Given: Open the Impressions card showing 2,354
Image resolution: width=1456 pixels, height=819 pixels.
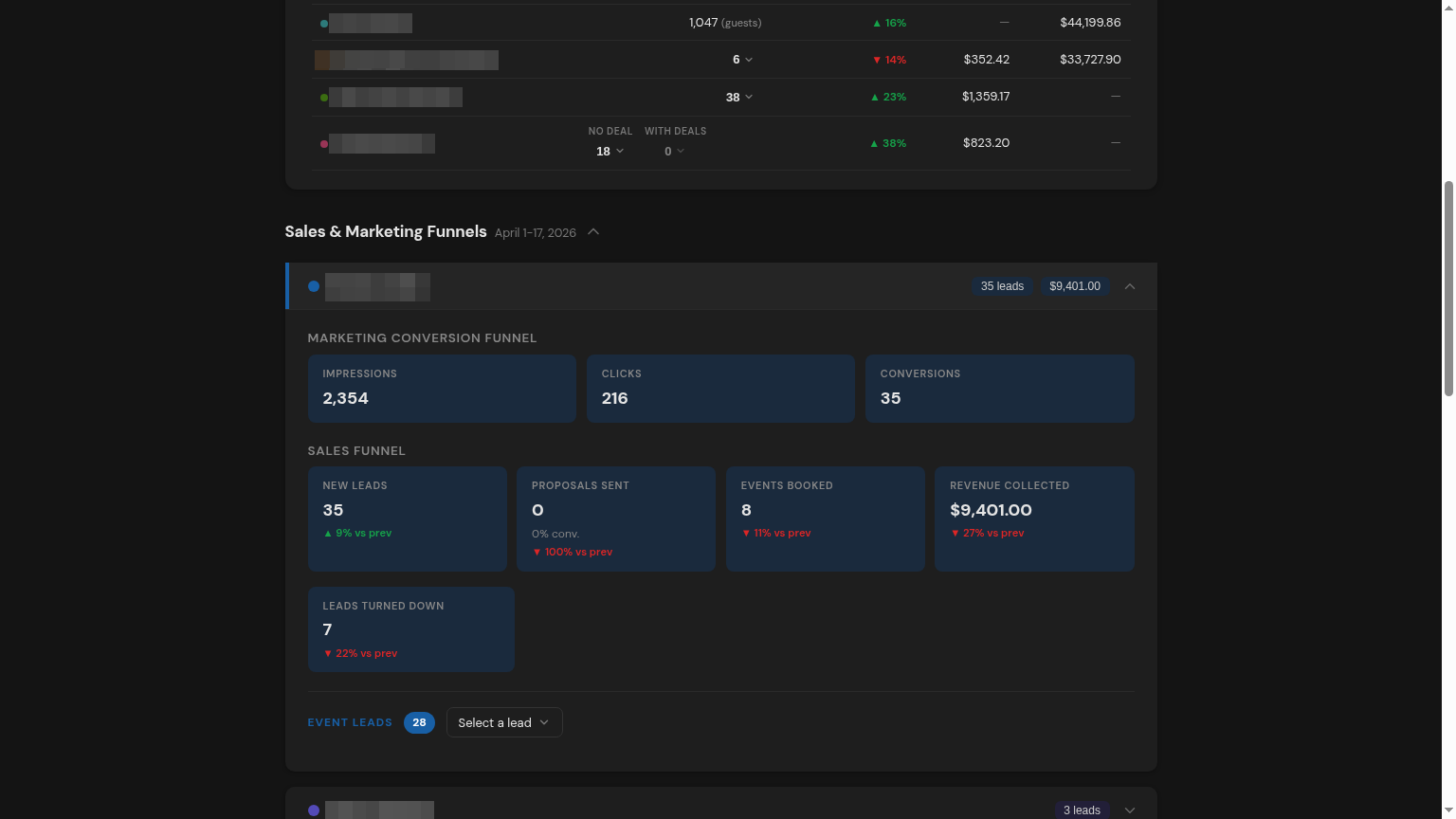Looking at the screenshot, I should (442, 389).
